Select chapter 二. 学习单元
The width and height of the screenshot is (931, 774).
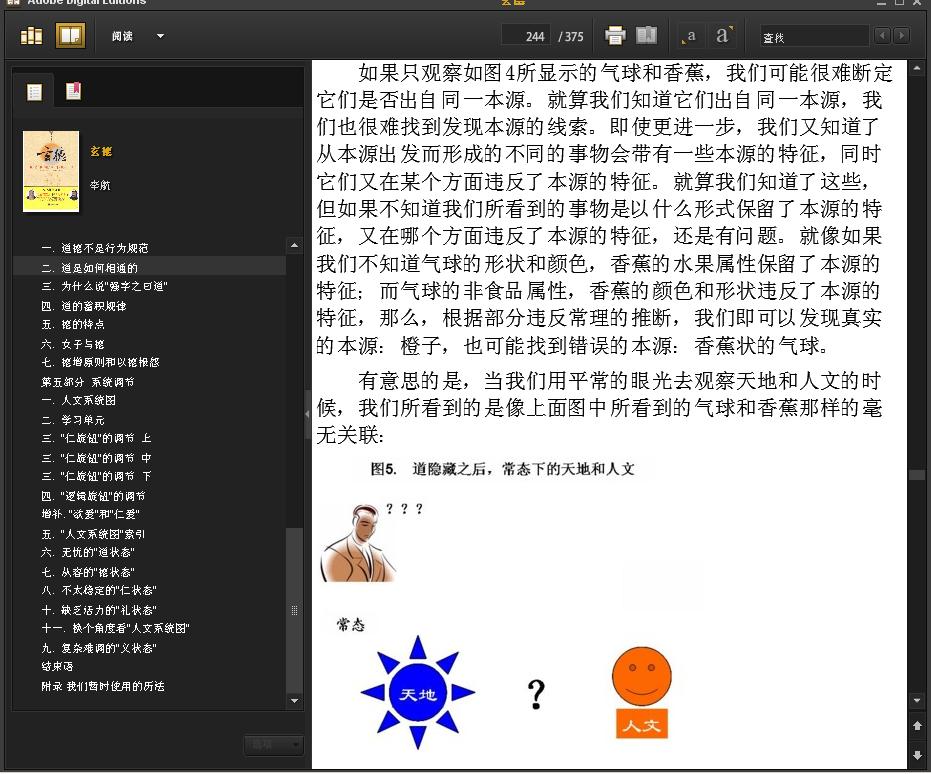pyautogui.click(x=72, y=420)
